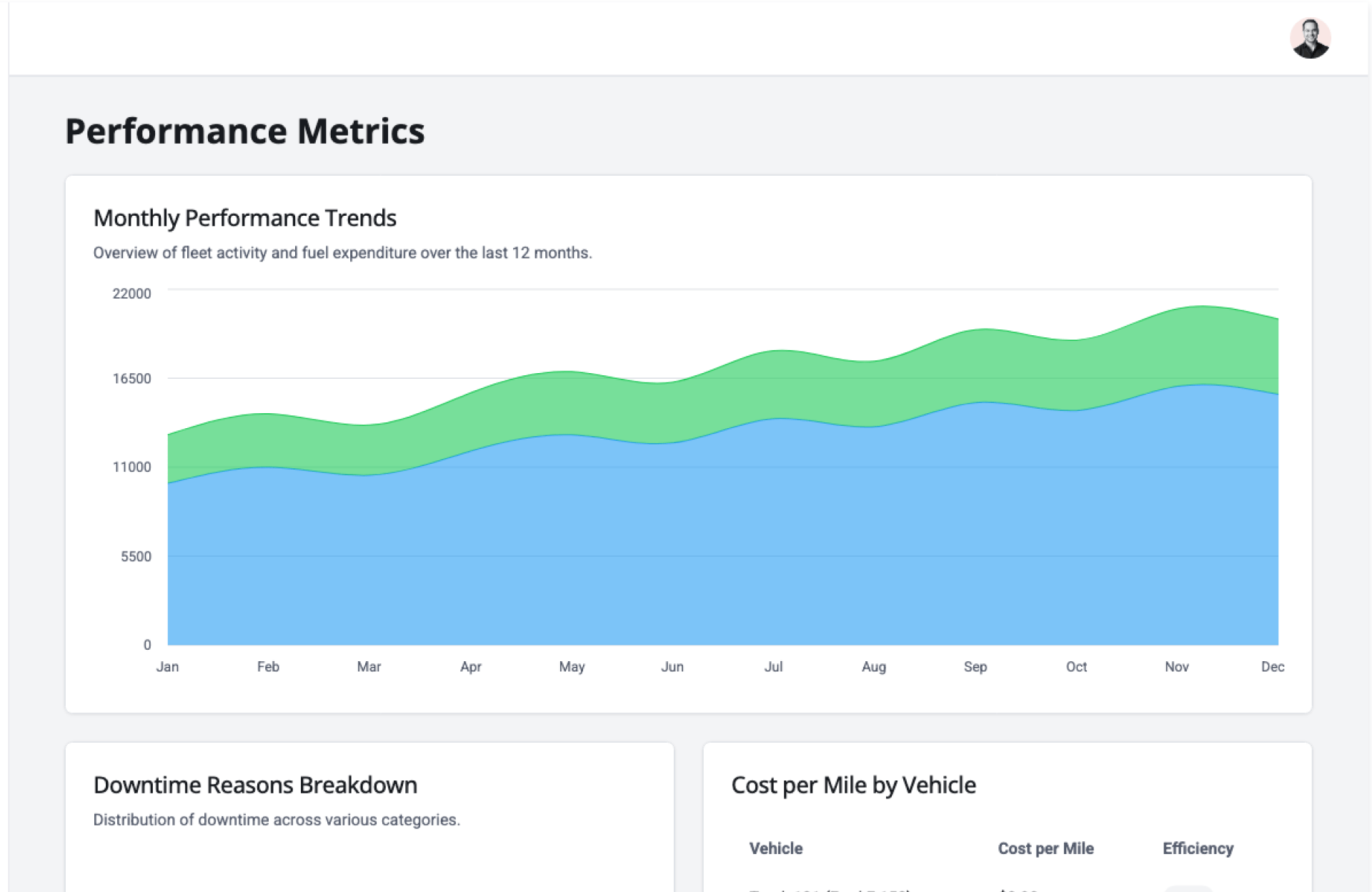Click the Jan label on x-axis
This screenshot has height=892, width=1372.
167,667
